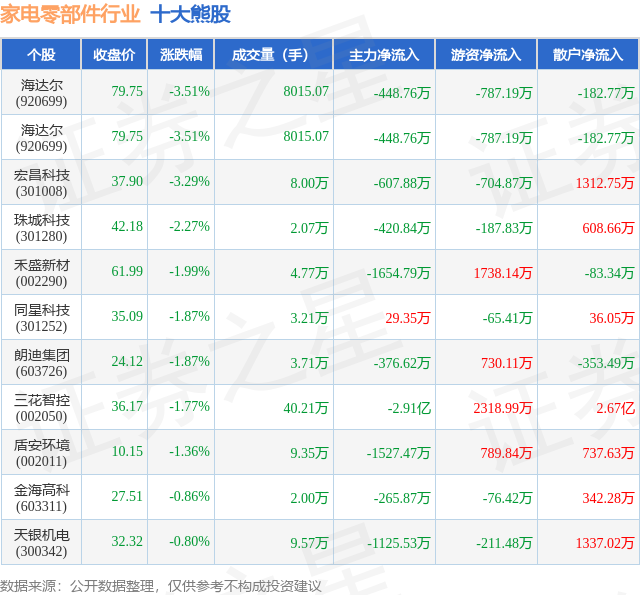Click the 家电零部件行业 title text

[x=70, y=14]
